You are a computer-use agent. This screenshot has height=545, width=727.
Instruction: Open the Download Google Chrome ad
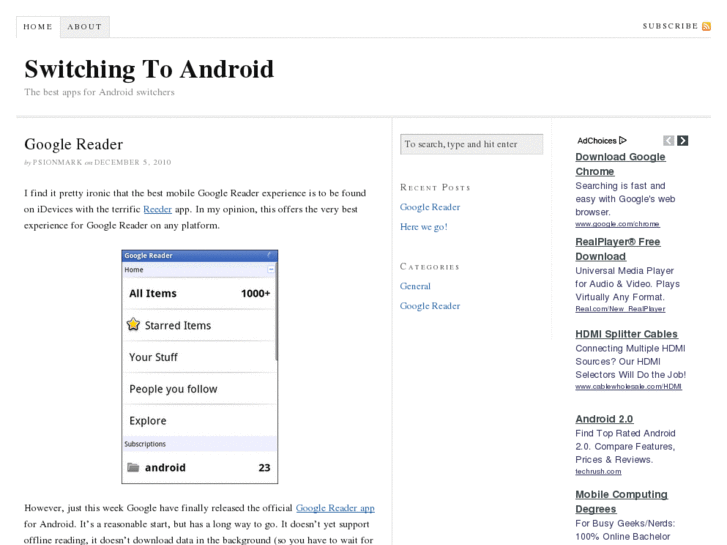(x=620, y=164)
